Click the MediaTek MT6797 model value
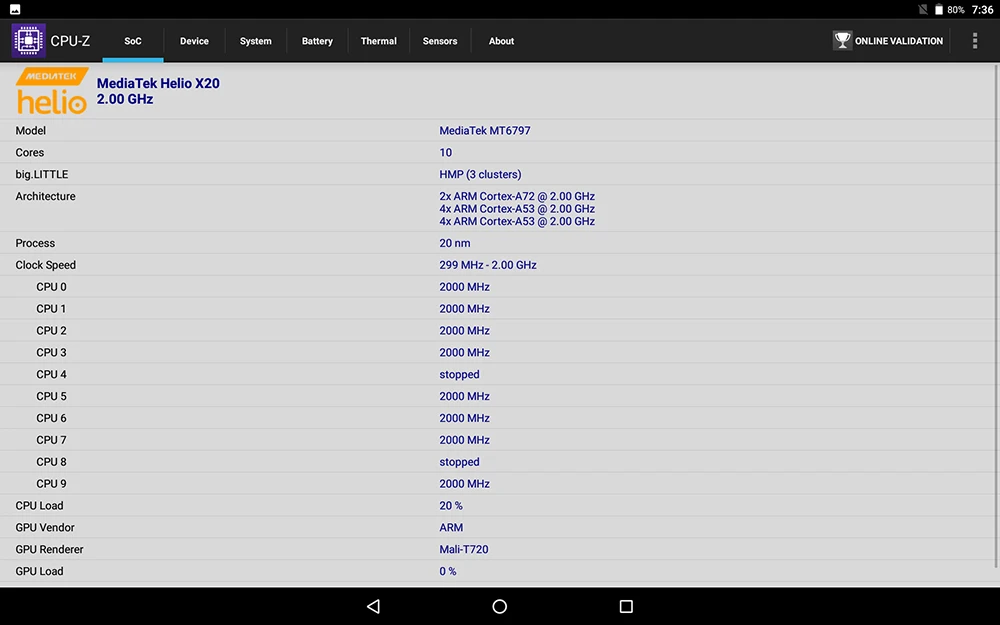The width and height of the screenshot is (1000, 625). 485,130
